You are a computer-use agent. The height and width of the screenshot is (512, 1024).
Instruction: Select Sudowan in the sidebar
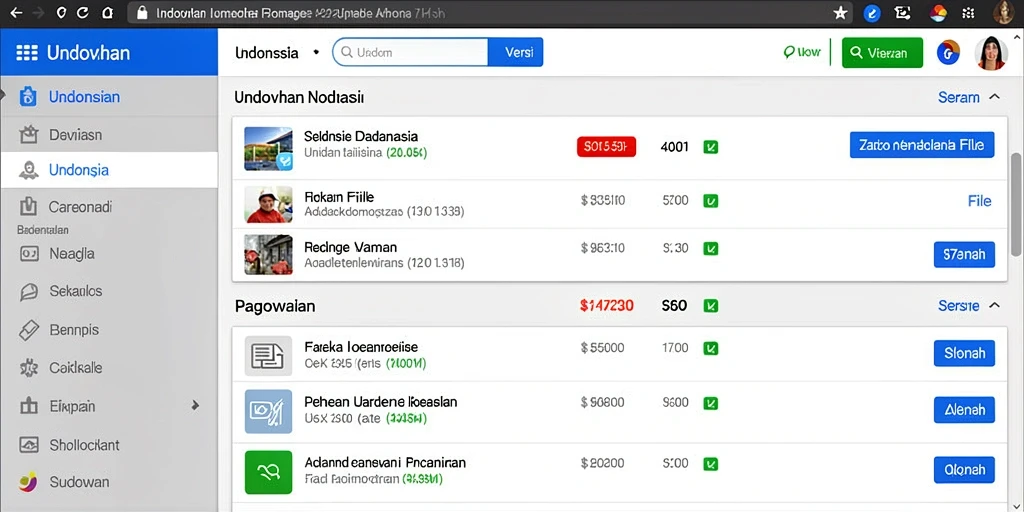[79, 482]
